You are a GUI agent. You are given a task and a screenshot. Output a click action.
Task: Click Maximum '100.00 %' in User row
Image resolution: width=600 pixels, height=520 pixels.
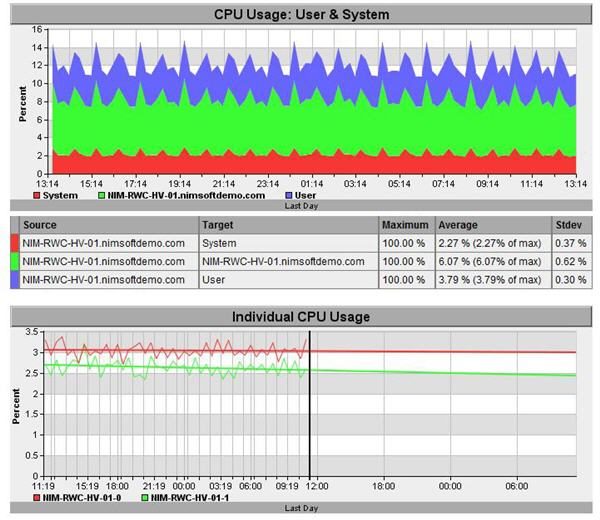[x=404, y=280]
